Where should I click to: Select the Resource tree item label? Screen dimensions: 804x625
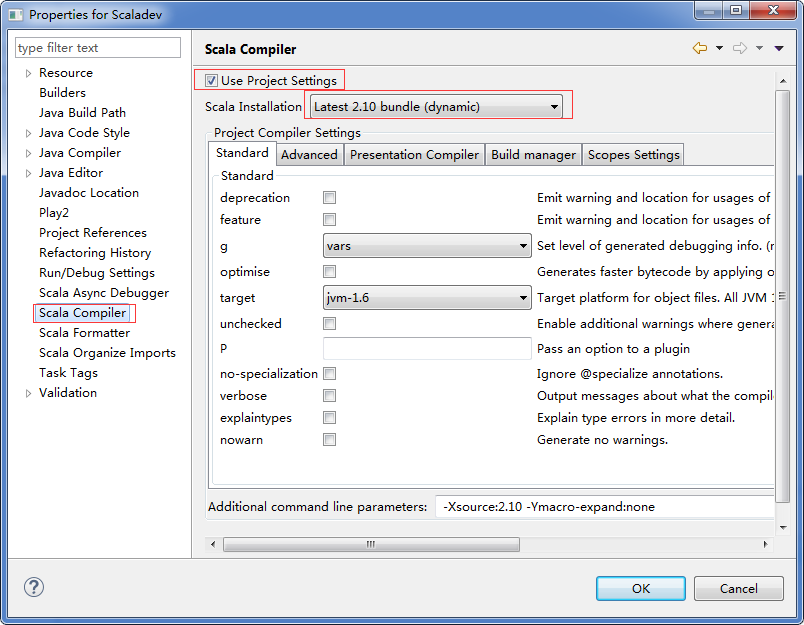pyautogui.click(x=66, y=73)
